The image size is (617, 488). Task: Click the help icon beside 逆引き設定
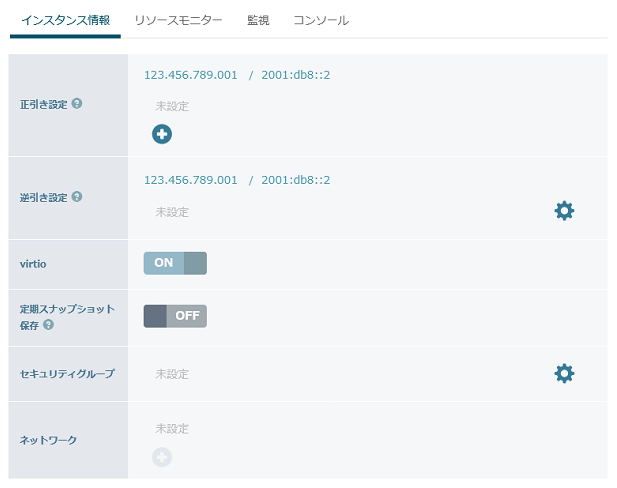(77, 197)
